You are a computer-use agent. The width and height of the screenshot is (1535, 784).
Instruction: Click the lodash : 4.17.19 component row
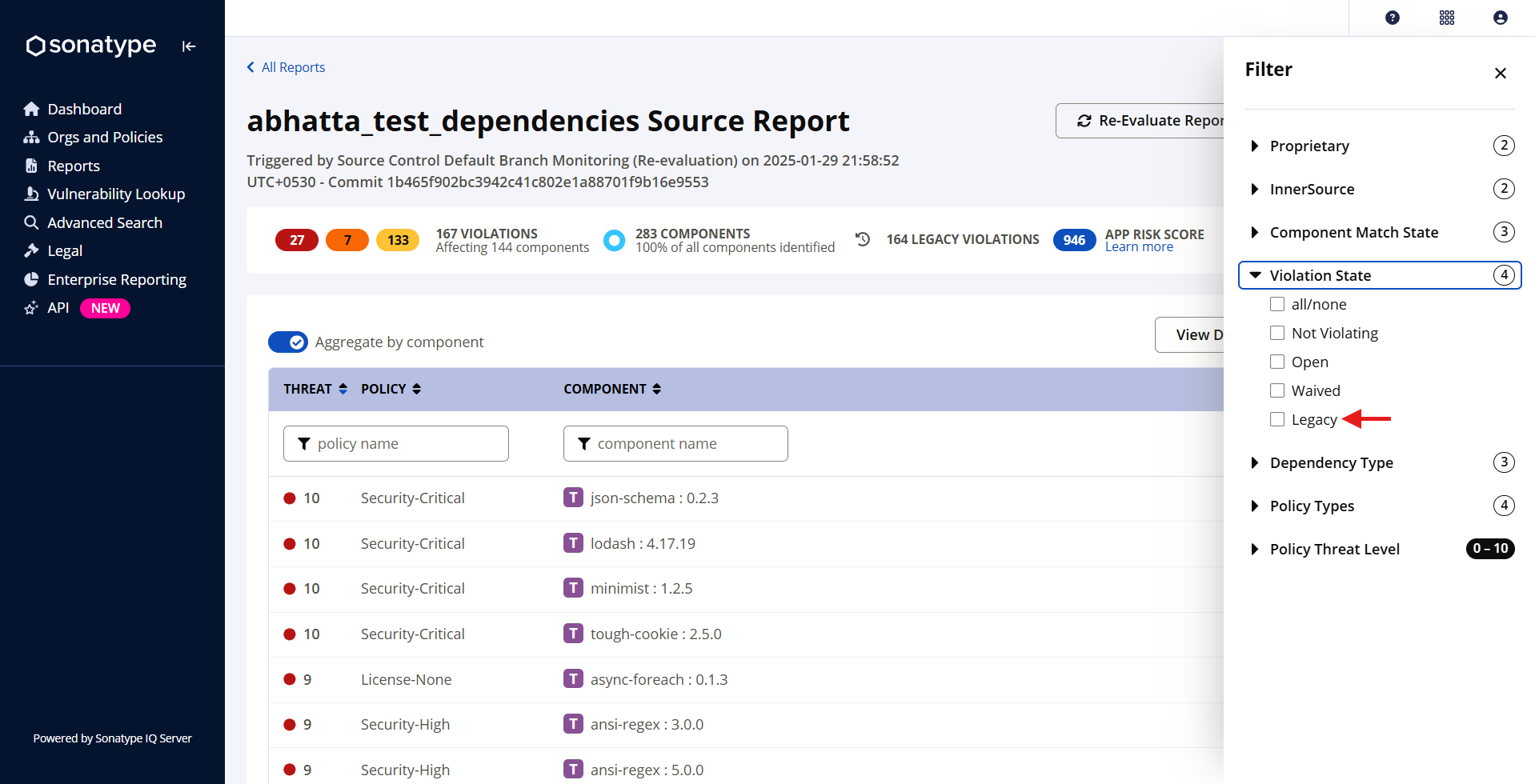(x=746, y=544)
